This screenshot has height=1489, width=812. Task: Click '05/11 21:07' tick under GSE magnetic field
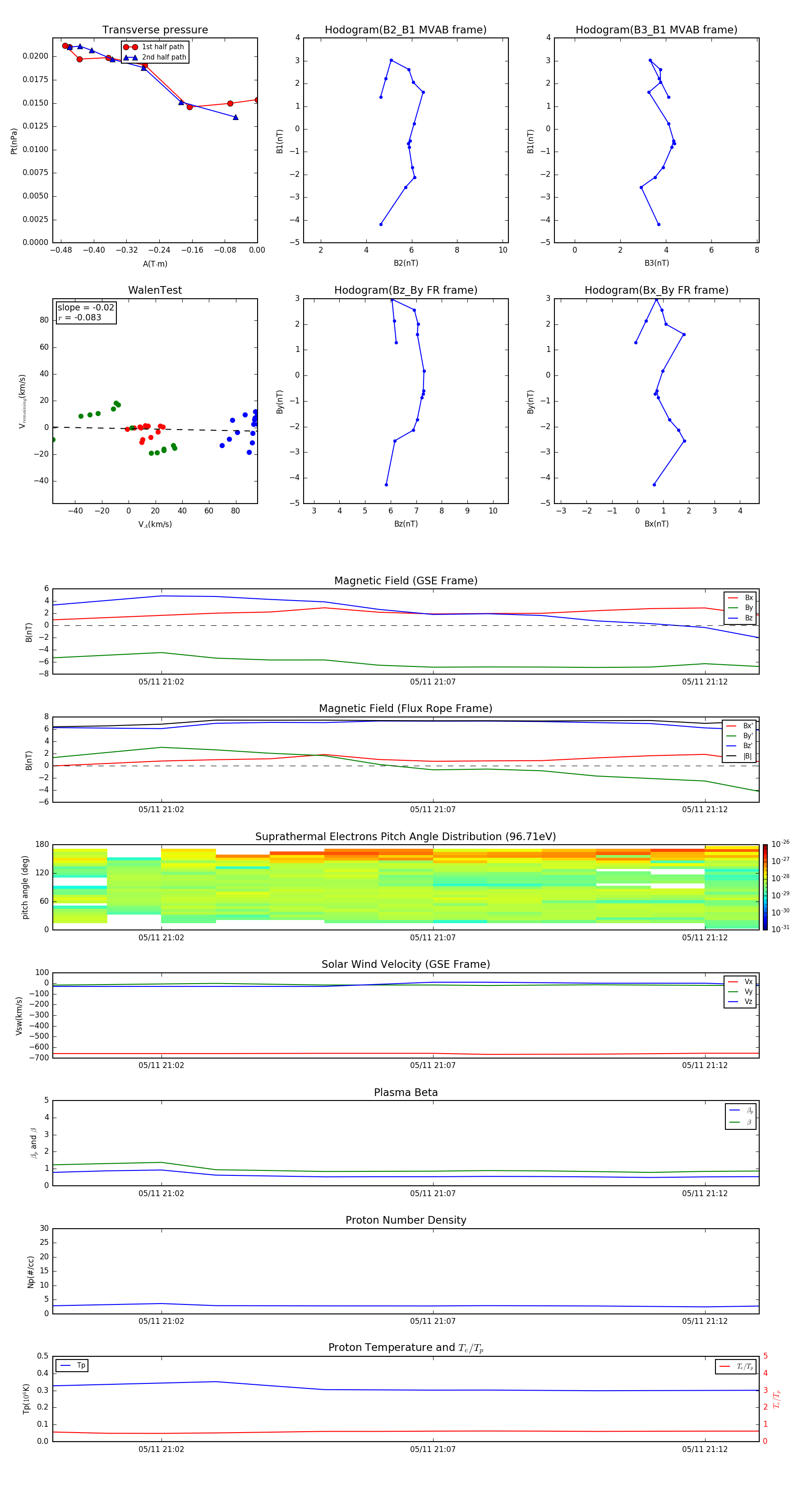[433, 682]
